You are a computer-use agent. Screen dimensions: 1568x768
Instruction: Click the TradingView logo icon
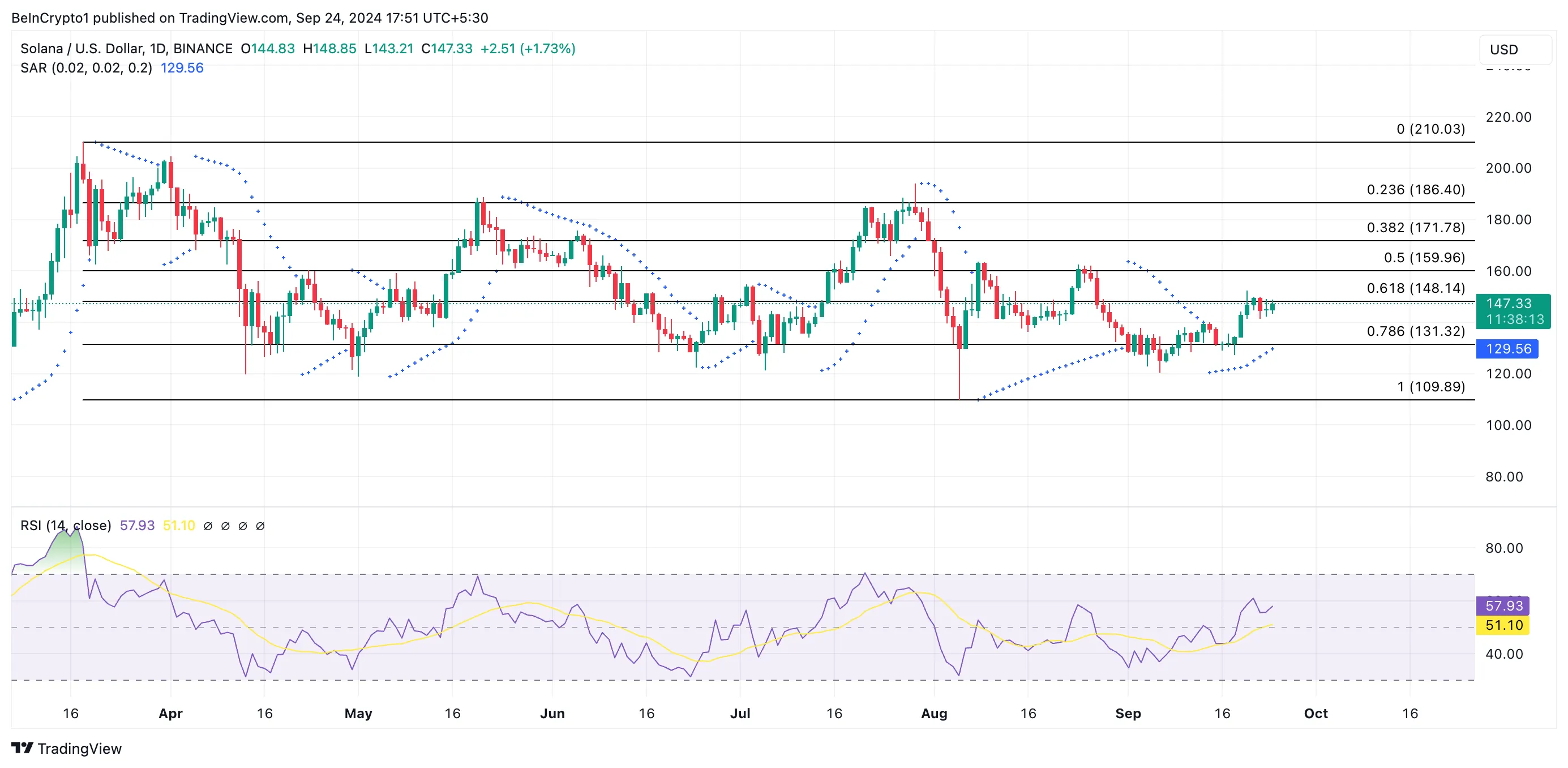(x=23, y=747)
